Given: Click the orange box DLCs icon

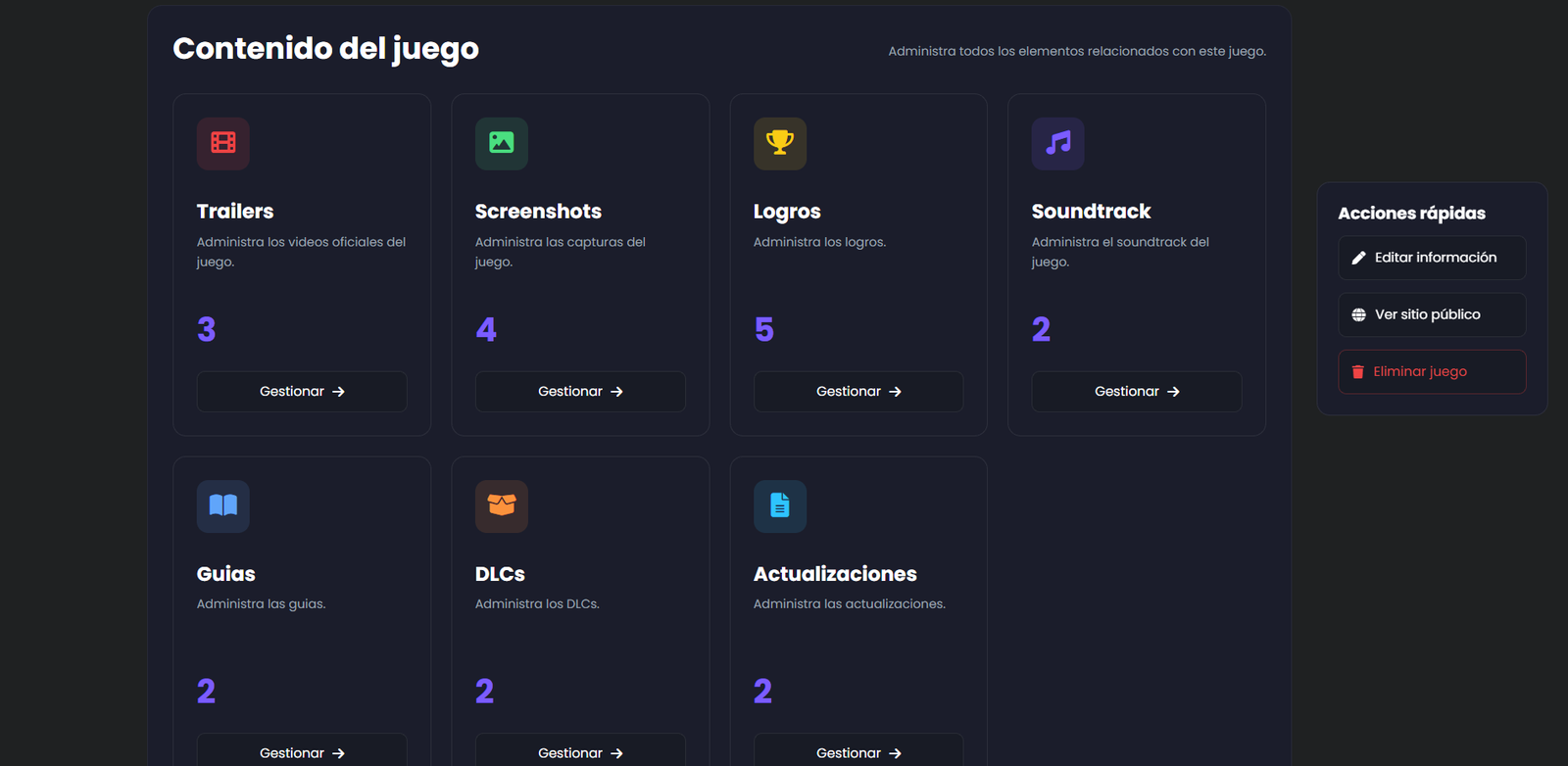Looking at the screenshot, I should [502, 505].
